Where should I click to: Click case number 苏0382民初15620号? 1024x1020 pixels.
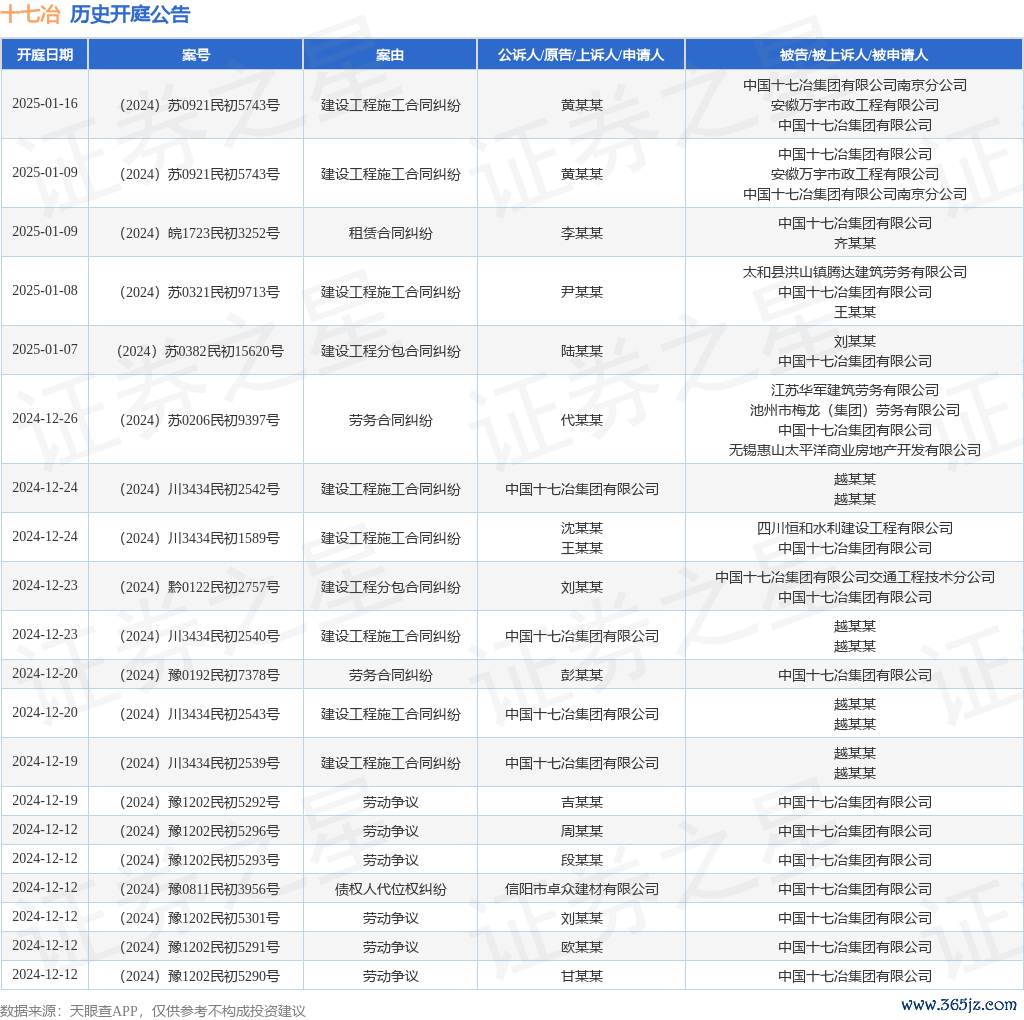coord(200,351)
